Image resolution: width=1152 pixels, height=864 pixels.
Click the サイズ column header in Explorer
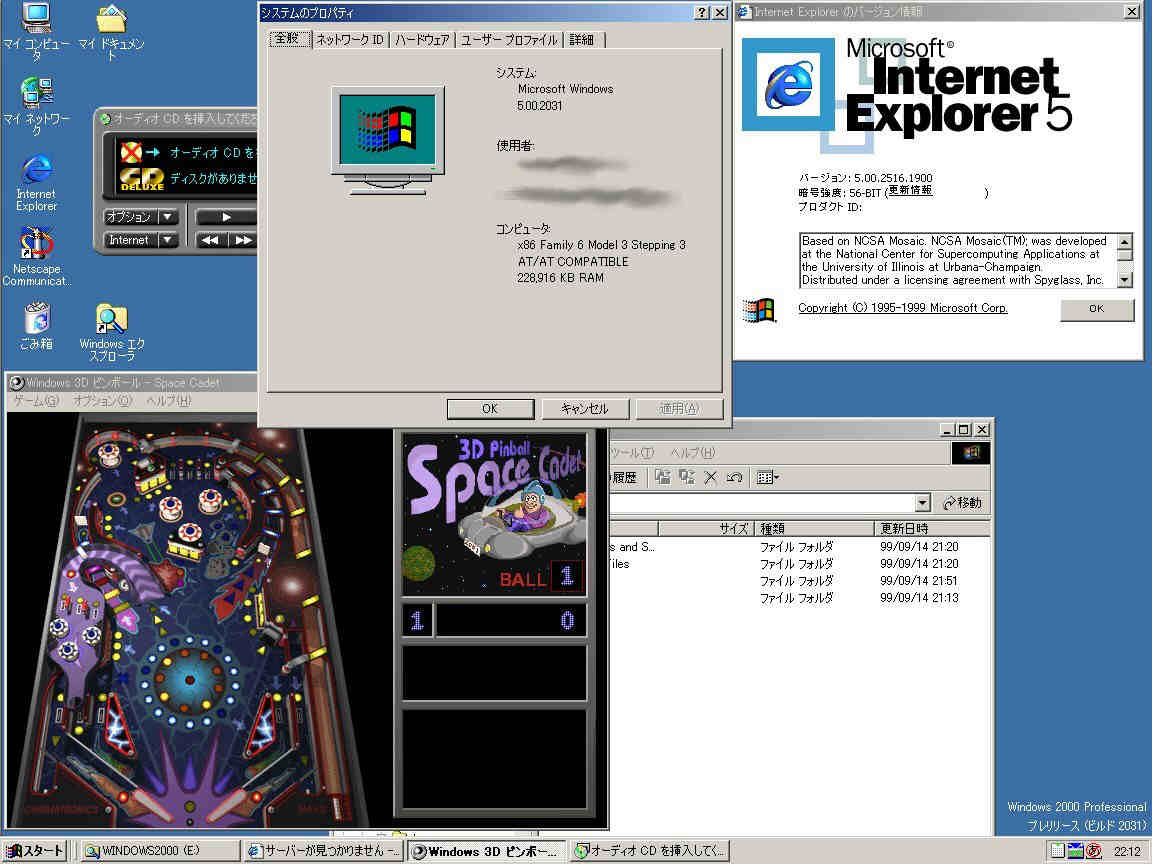(707, 528)
